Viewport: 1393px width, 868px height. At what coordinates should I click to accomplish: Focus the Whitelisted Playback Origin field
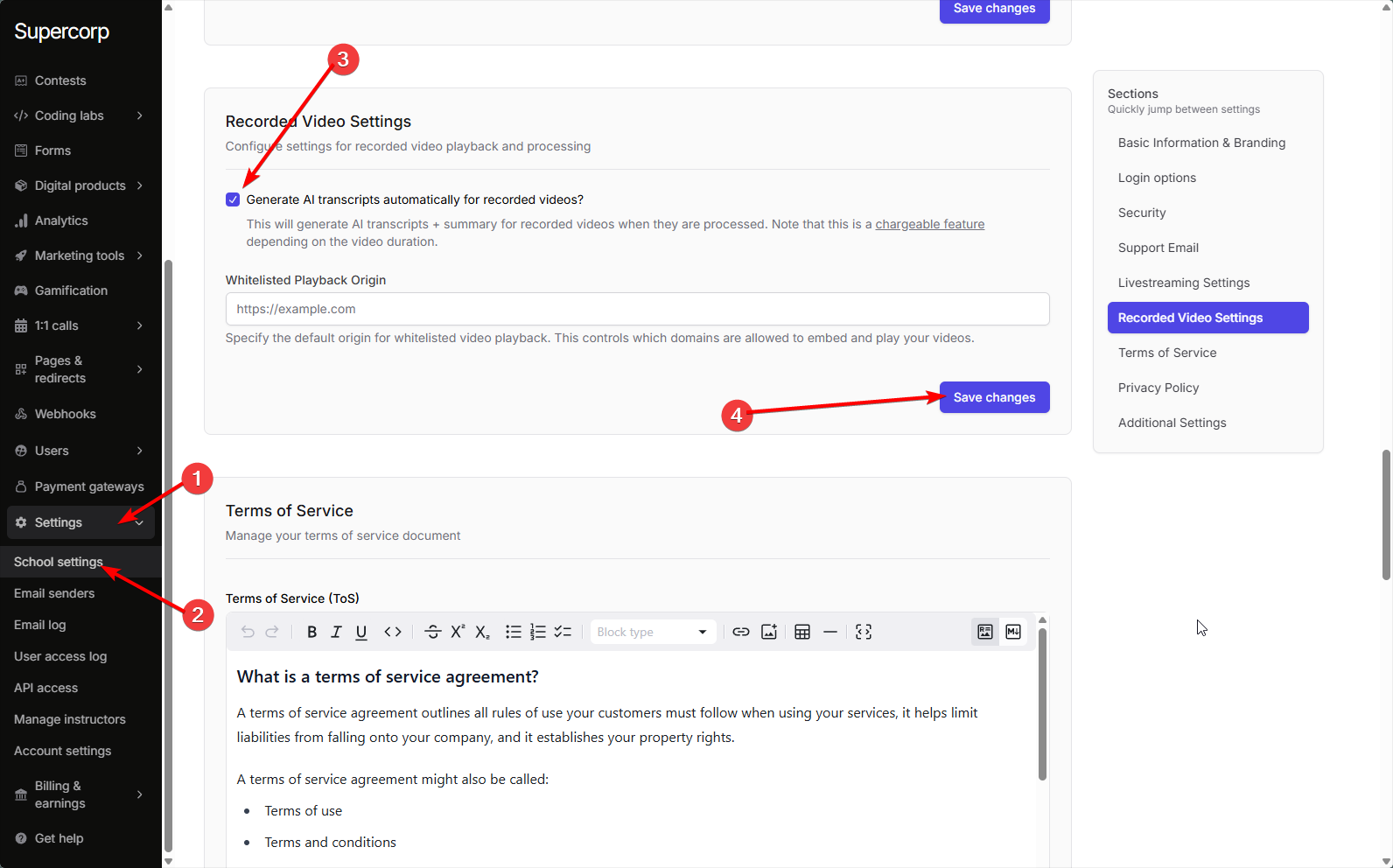click(x=637, y=309)
